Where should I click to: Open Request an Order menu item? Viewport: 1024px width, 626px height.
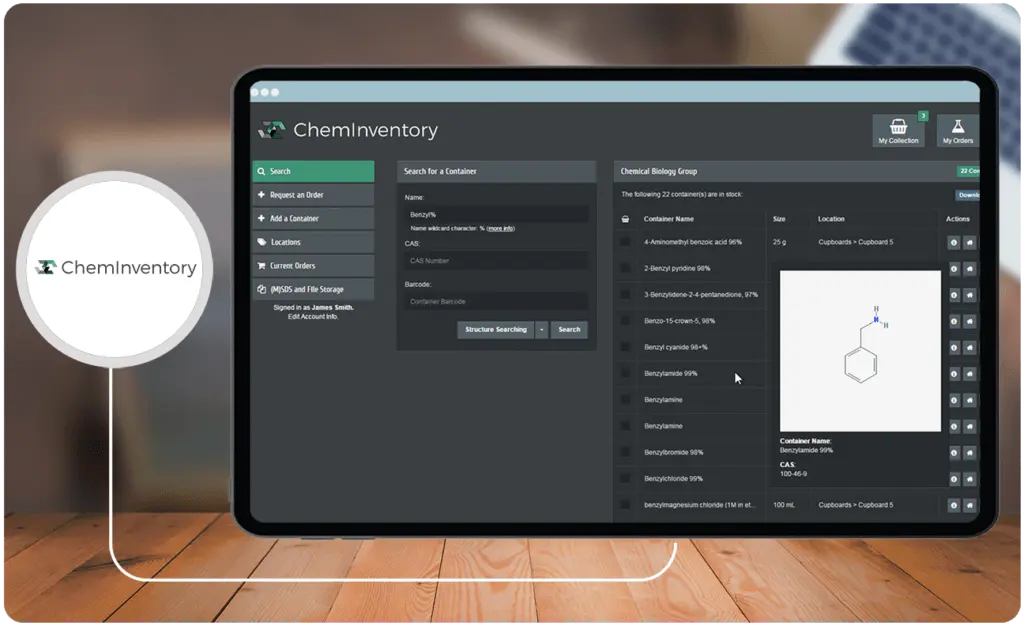point(313,195)
